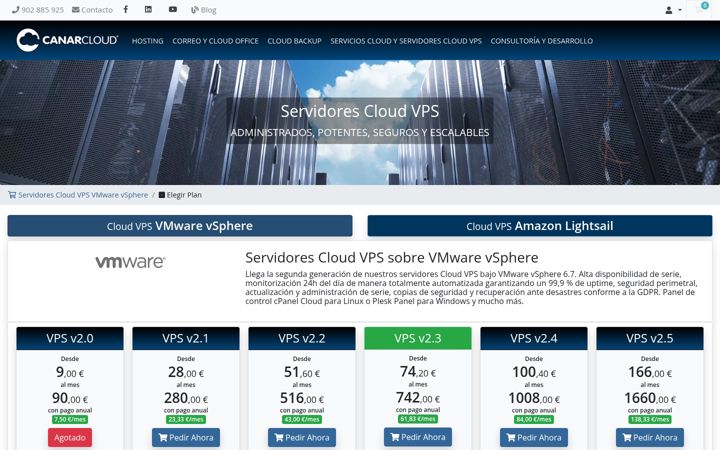Open the LinkedIn icon link

(x=148, y=9)
